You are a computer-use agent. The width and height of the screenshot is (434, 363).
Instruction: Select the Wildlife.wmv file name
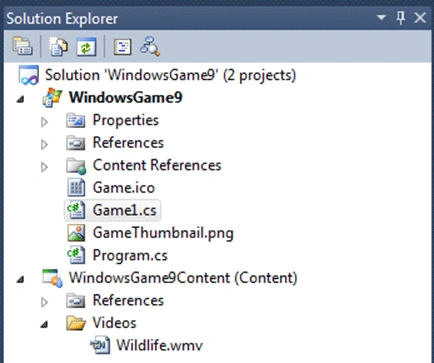(x=159, y=345)
